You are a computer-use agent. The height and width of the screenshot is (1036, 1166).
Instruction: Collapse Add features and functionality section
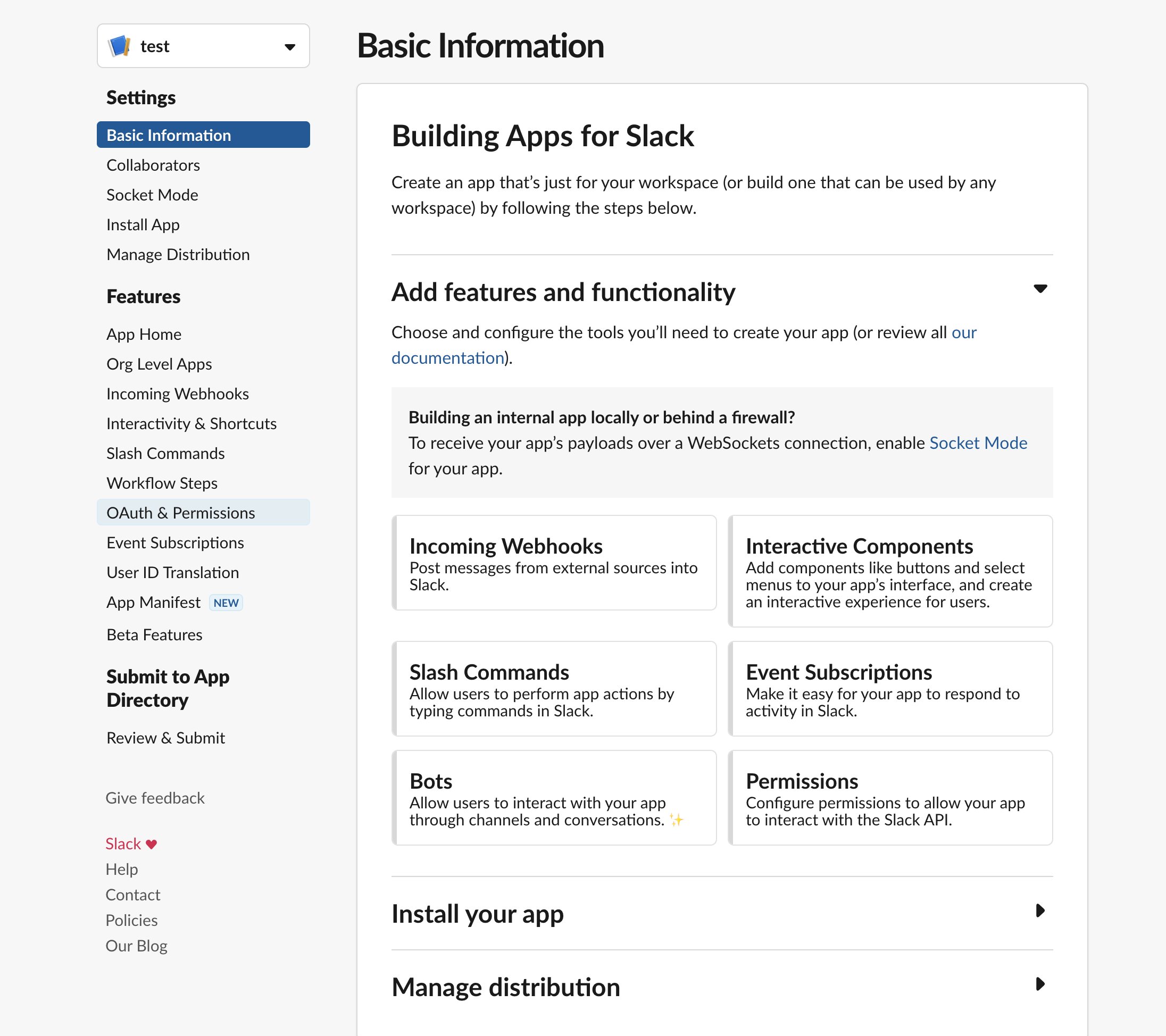pos(1040,289)
